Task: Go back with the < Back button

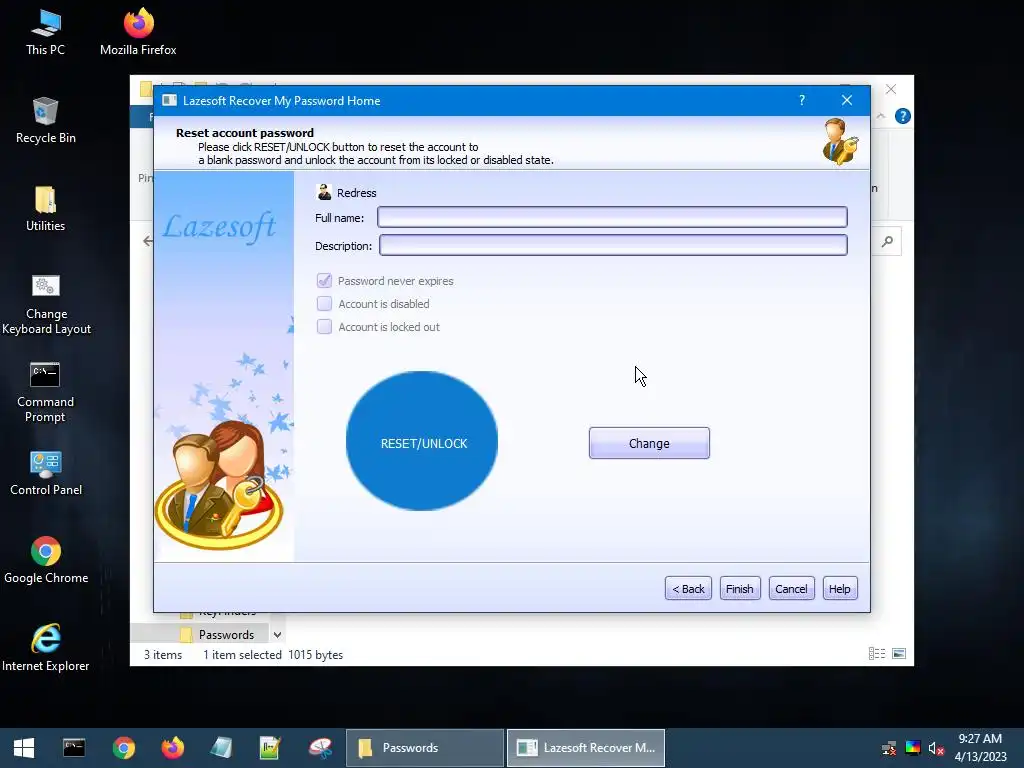Action: [688, 588]
